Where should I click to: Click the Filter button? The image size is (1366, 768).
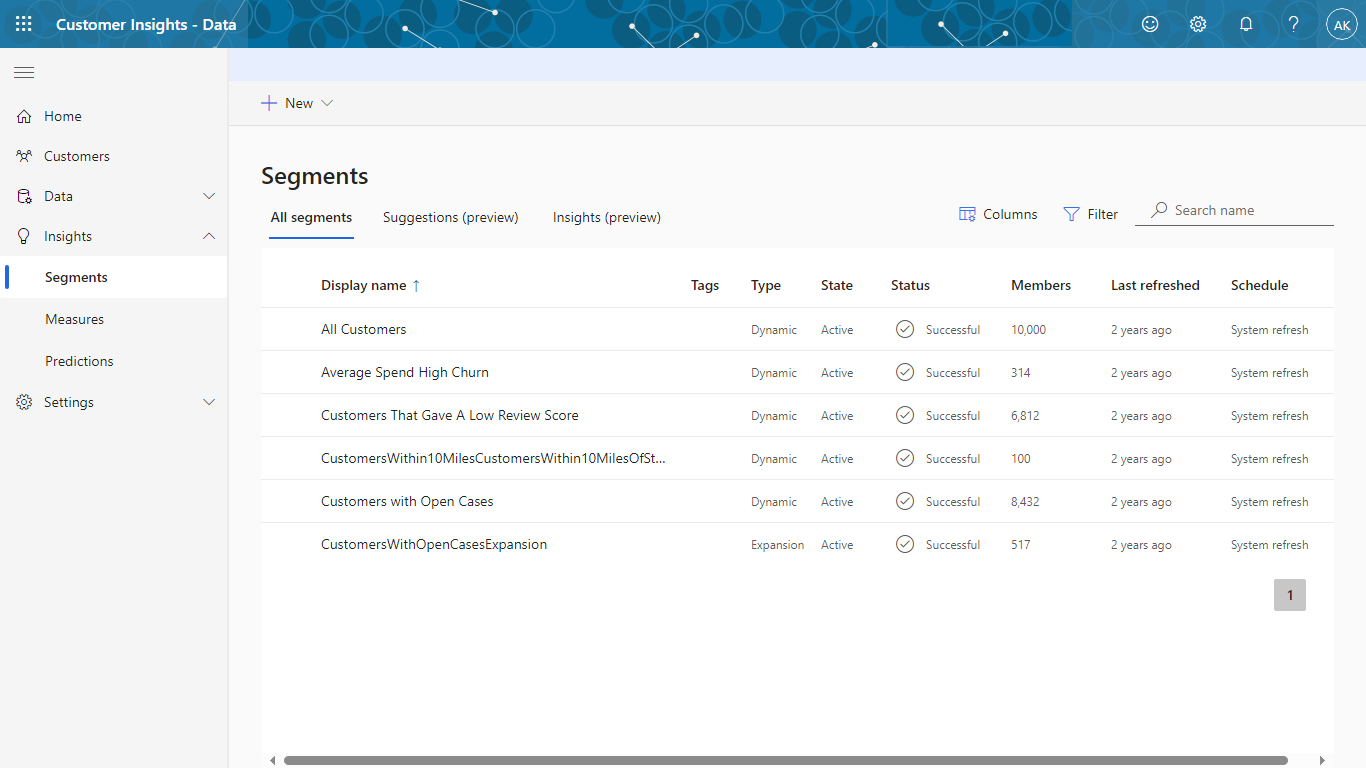point(1090,214)
